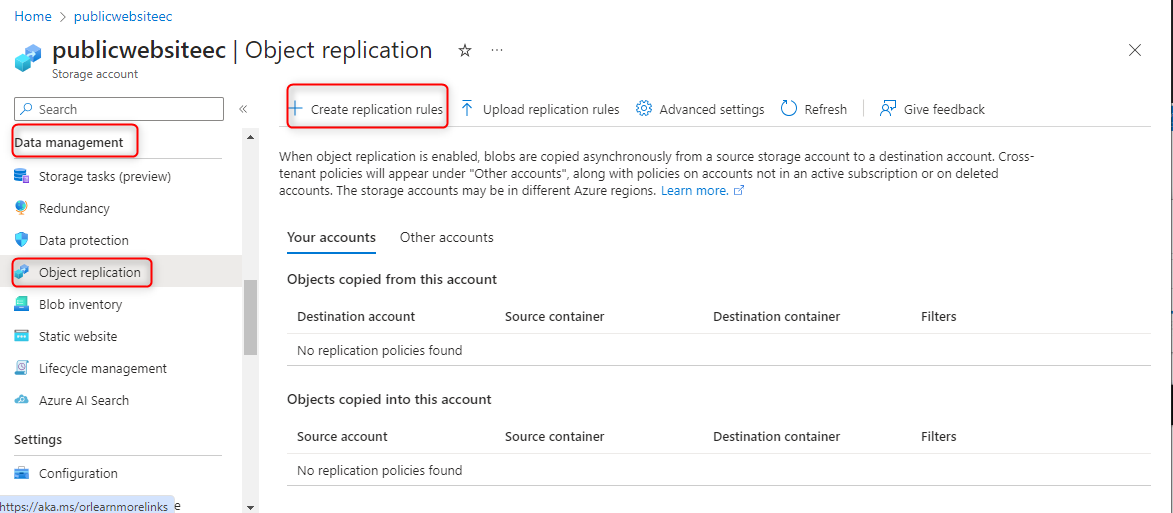The width and height of the screenshot is (1173, 513).
Task: Click Create replication rules
Action: (x=366, y=109)
